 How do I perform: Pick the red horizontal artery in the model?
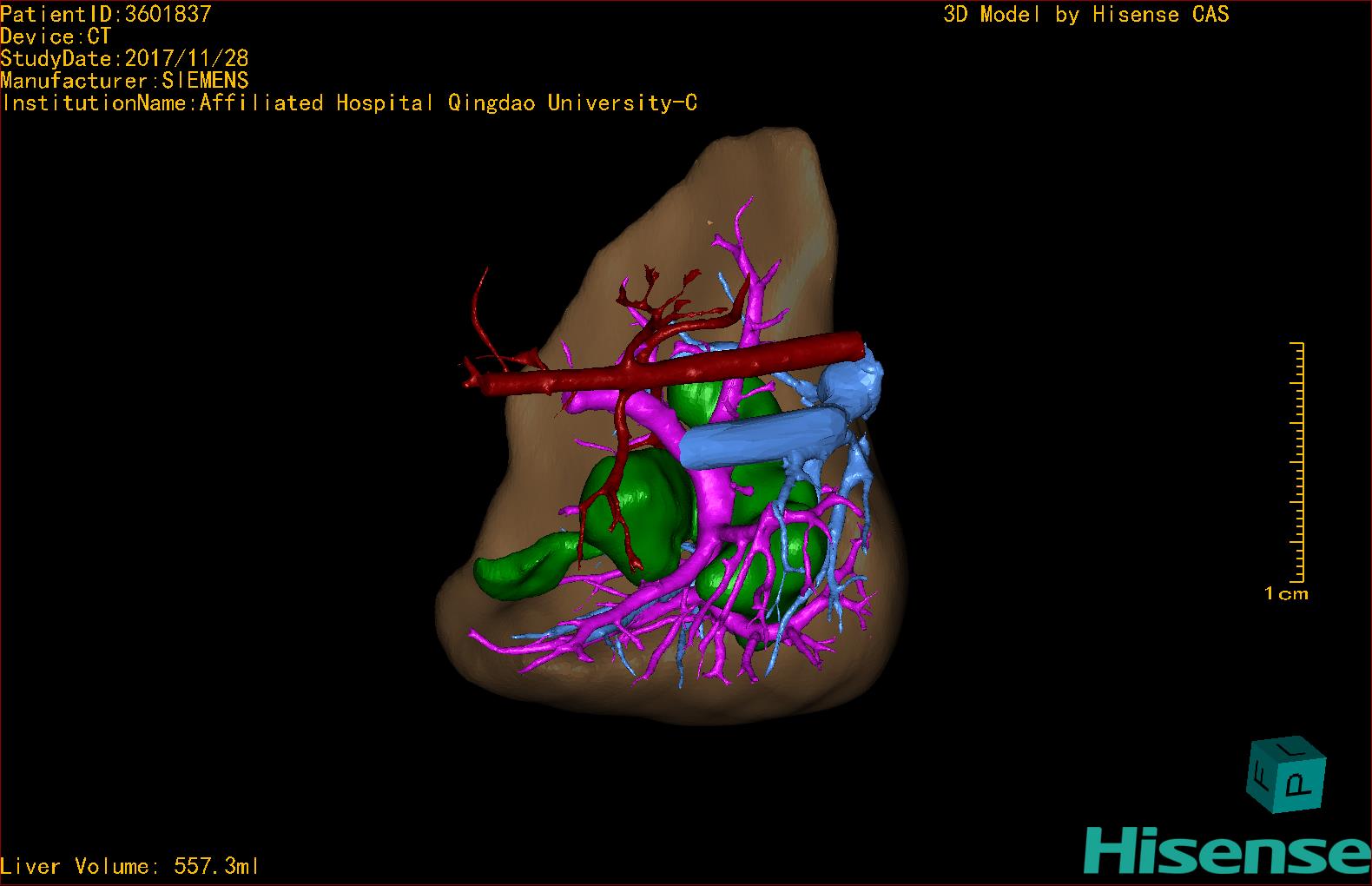pos(673,367)
